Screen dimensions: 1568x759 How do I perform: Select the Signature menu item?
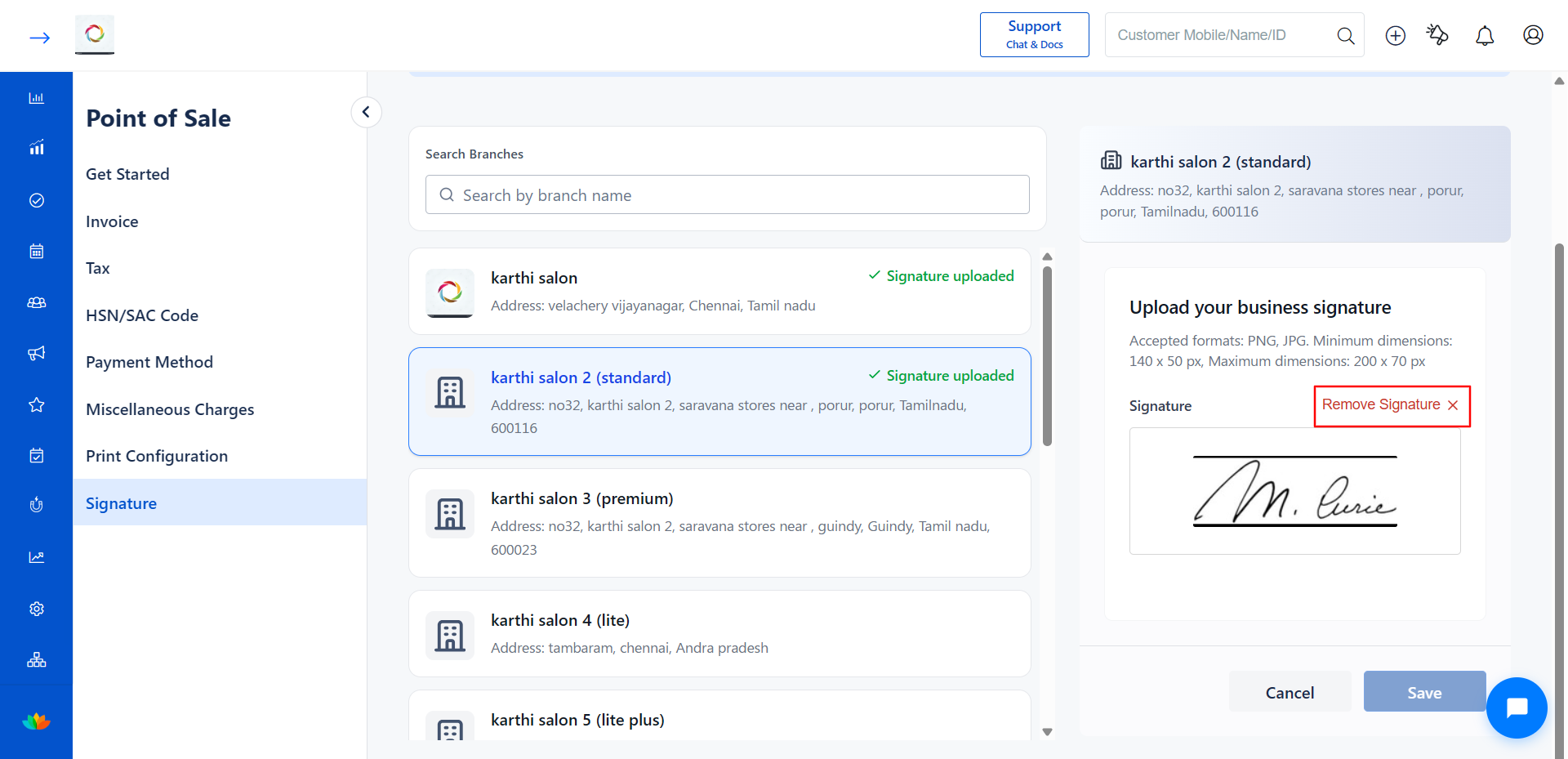coord(220,502)
